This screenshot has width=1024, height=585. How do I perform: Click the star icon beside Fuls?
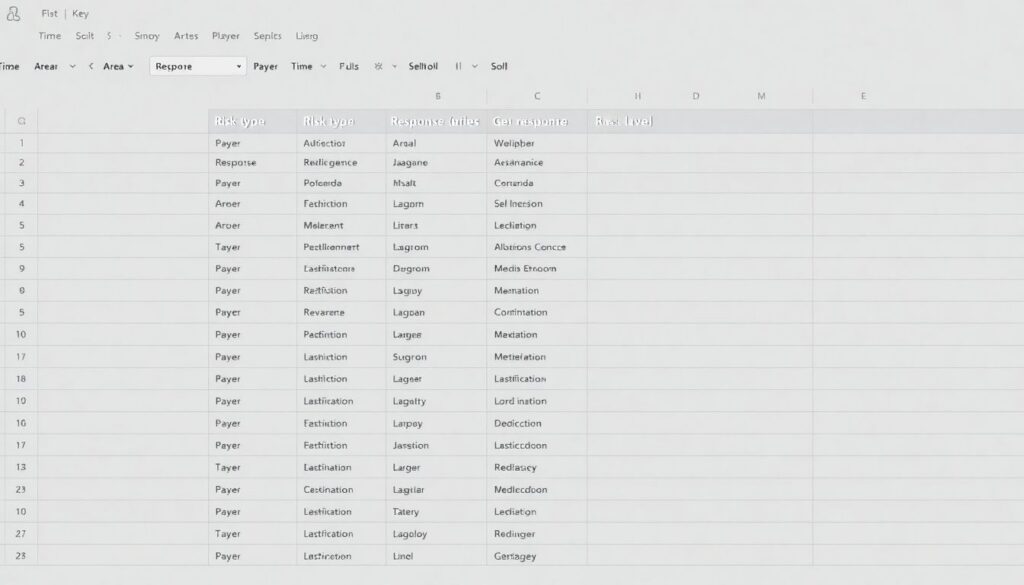(x=378, y=66)
